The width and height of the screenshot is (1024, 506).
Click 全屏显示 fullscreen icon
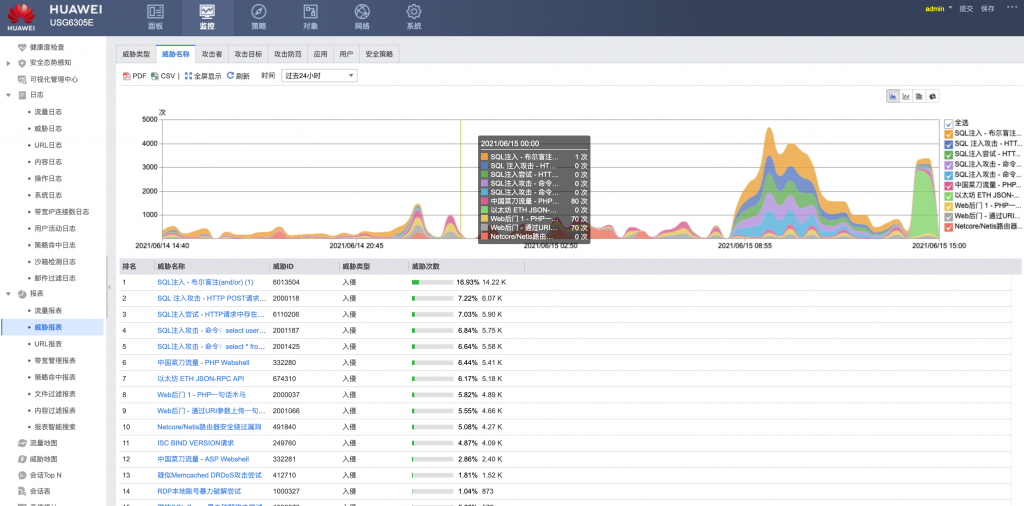pos(188,76)
